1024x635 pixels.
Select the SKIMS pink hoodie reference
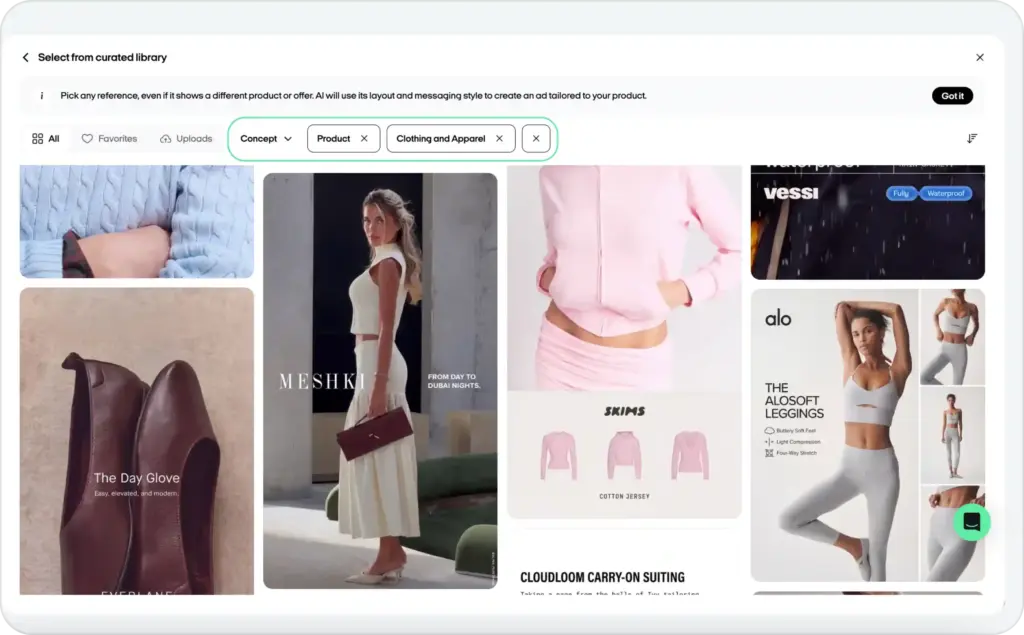click(x=624, y=342)
